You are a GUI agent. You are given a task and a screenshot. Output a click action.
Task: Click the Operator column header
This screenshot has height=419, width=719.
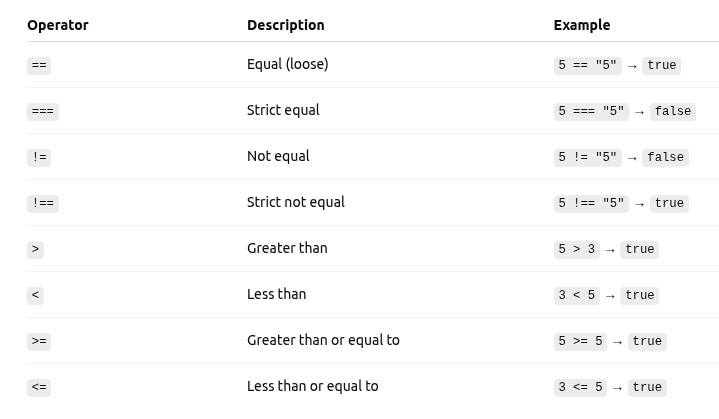(x=58, y=25)
